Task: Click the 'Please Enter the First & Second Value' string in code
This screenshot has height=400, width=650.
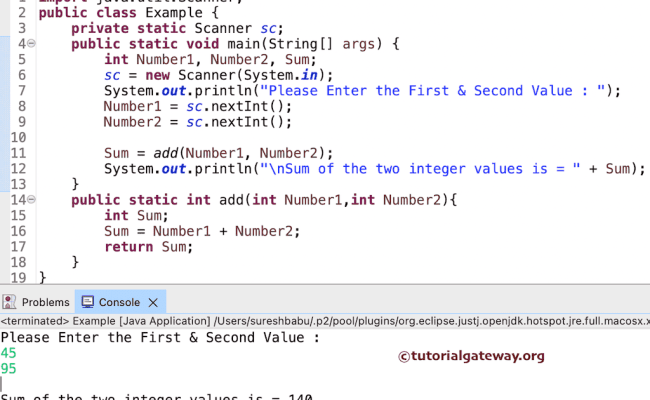Action: pyautogui.click(x=432, y=90)
